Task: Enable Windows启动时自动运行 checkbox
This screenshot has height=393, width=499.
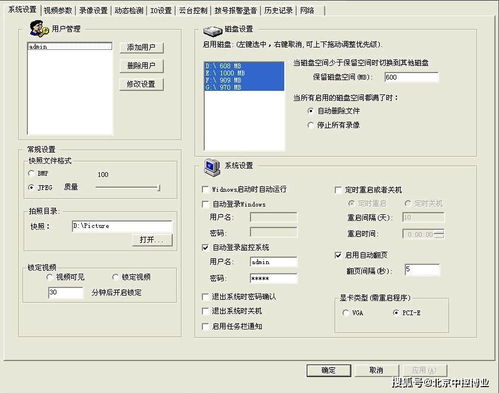Action: [206, 189]
